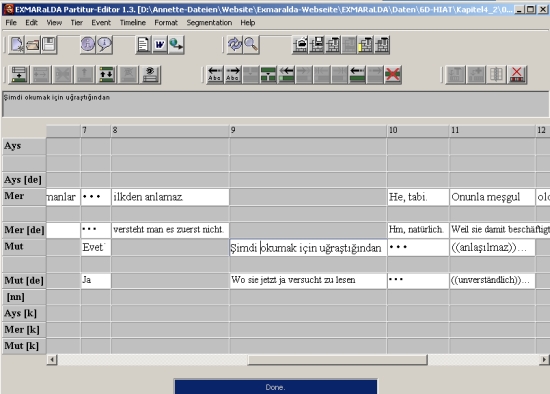Open the meta information dialog
Image resolution: width=550 pixels, height=394 pixels.
click(88, 45)
